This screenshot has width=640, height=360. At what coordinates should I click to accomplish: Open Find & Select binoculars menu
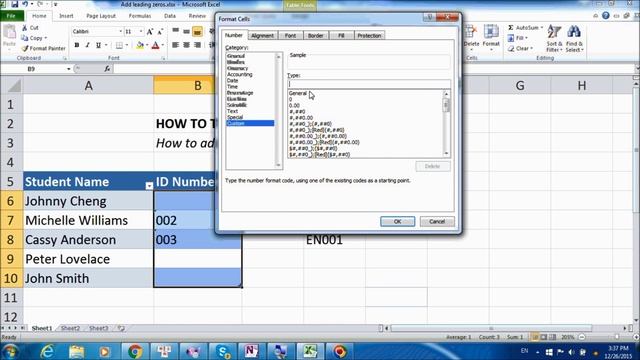click(574, 38)
